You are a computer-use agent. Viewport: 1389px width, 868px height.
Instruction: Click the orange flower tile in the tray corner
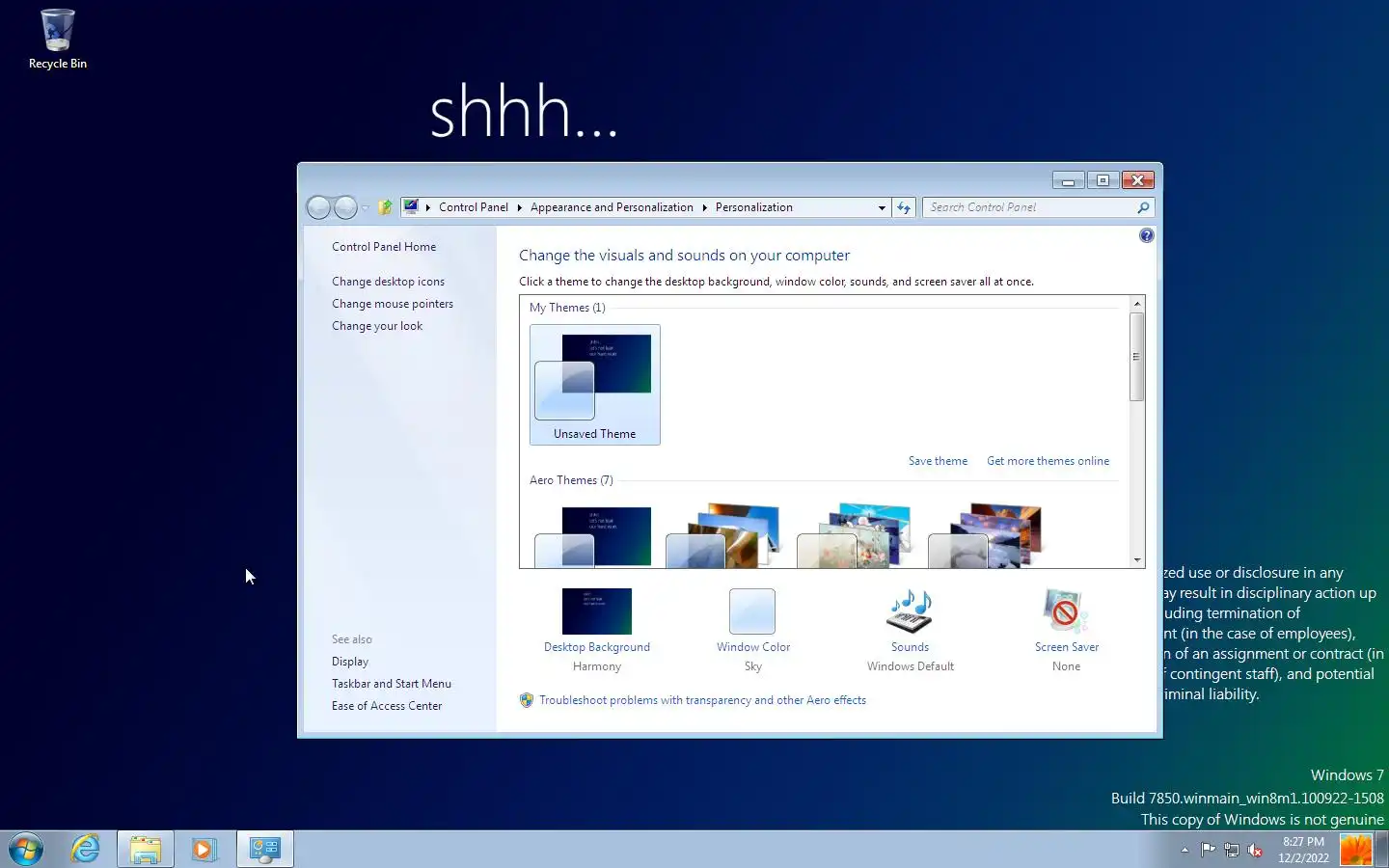point(1356,850)
